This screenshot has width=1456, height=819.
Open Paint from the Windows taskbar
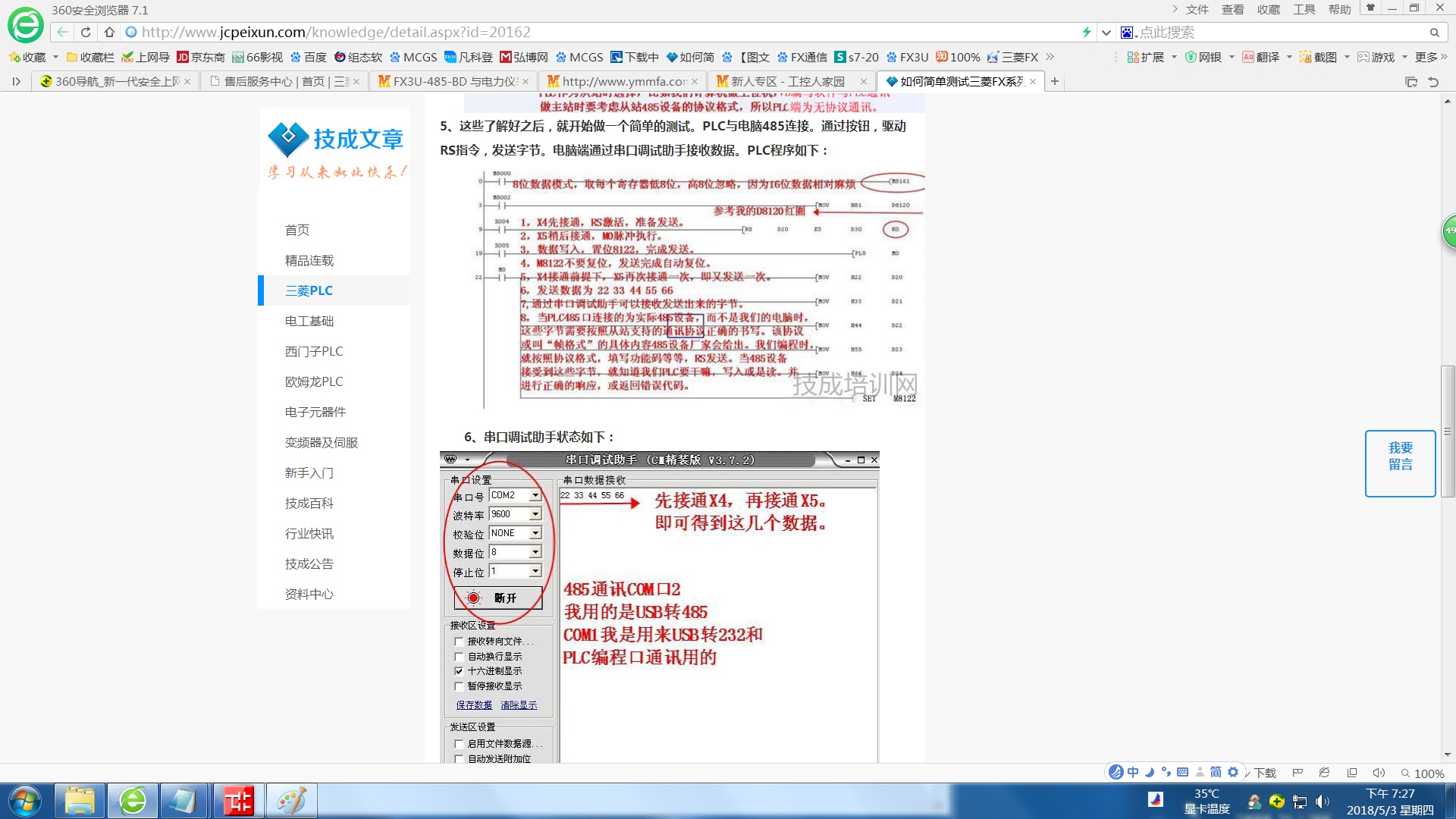click(x=291, y=801)
